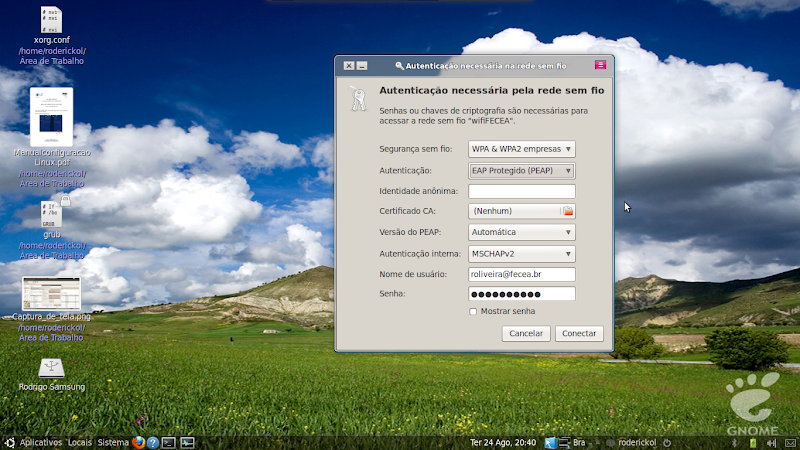
Task: Close the authentication dialog with X button
Action: [x=348, y=66]
